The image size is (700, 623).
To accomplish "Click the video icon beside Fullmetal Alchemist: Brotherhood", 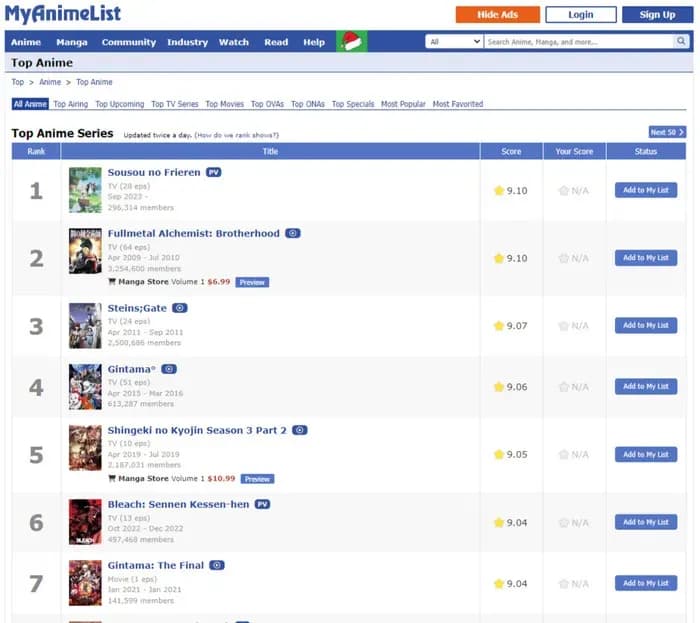I will click(x=293, y=233).
